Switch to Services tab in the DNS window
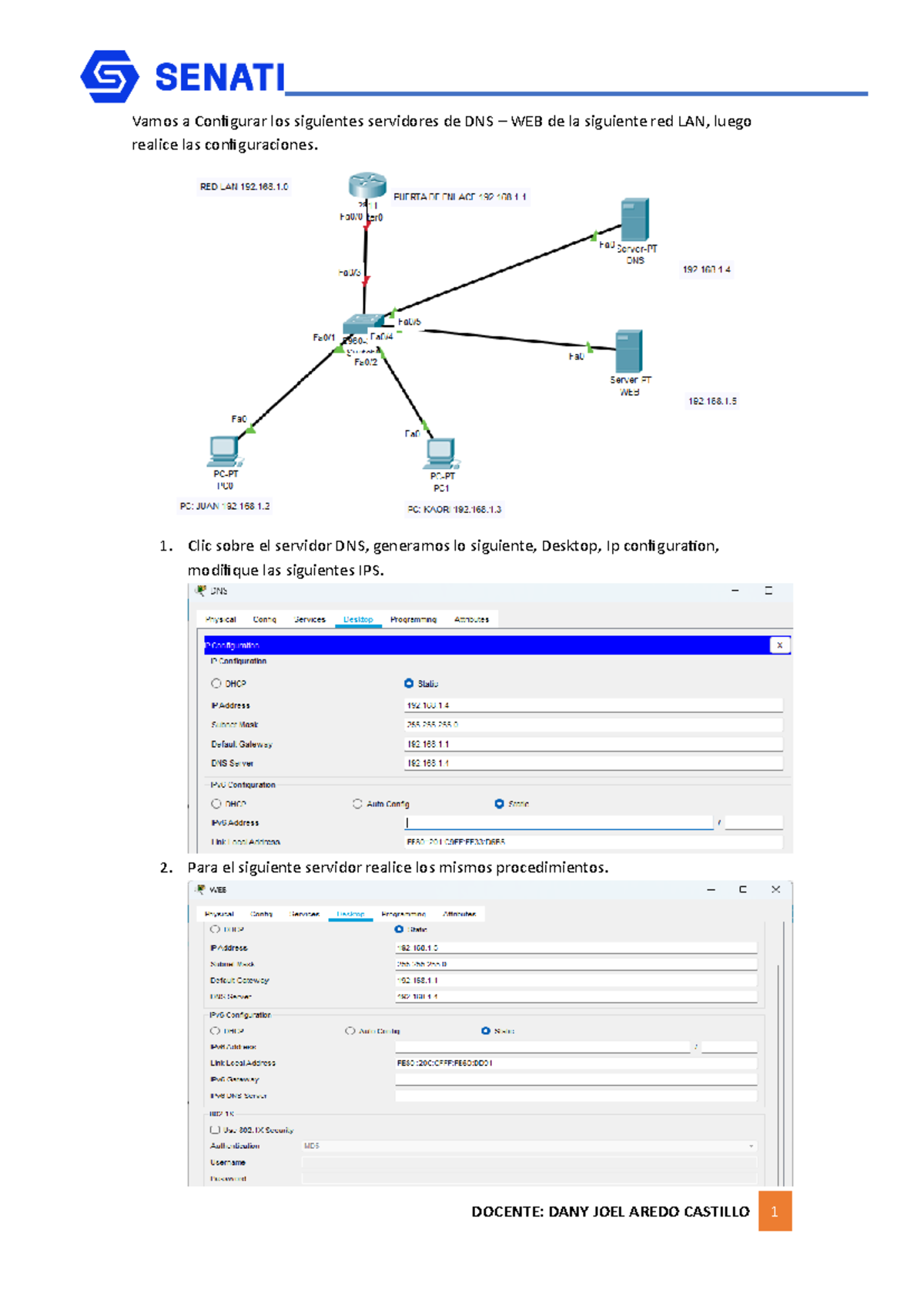Screen dimensions: 924x1306 point(310,619)
